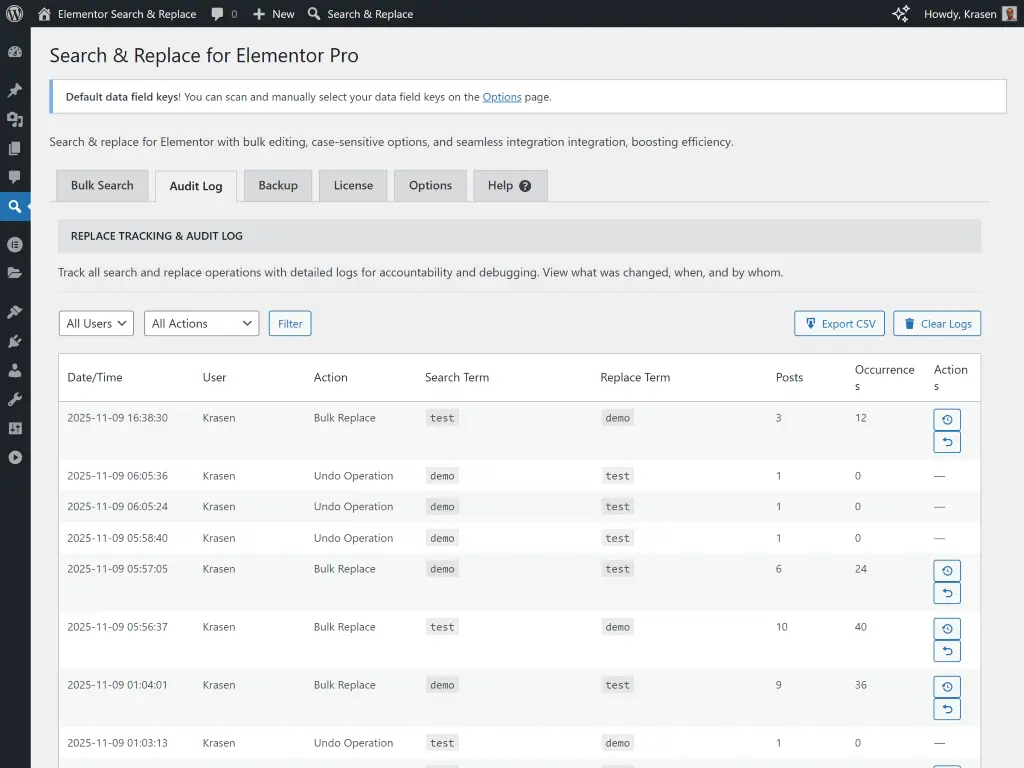This screenshot has height=768, width=1024.
Task: Click the history clock icon on the 05:57:05 row
Action: pyautogui.click(x=947, y=570)
